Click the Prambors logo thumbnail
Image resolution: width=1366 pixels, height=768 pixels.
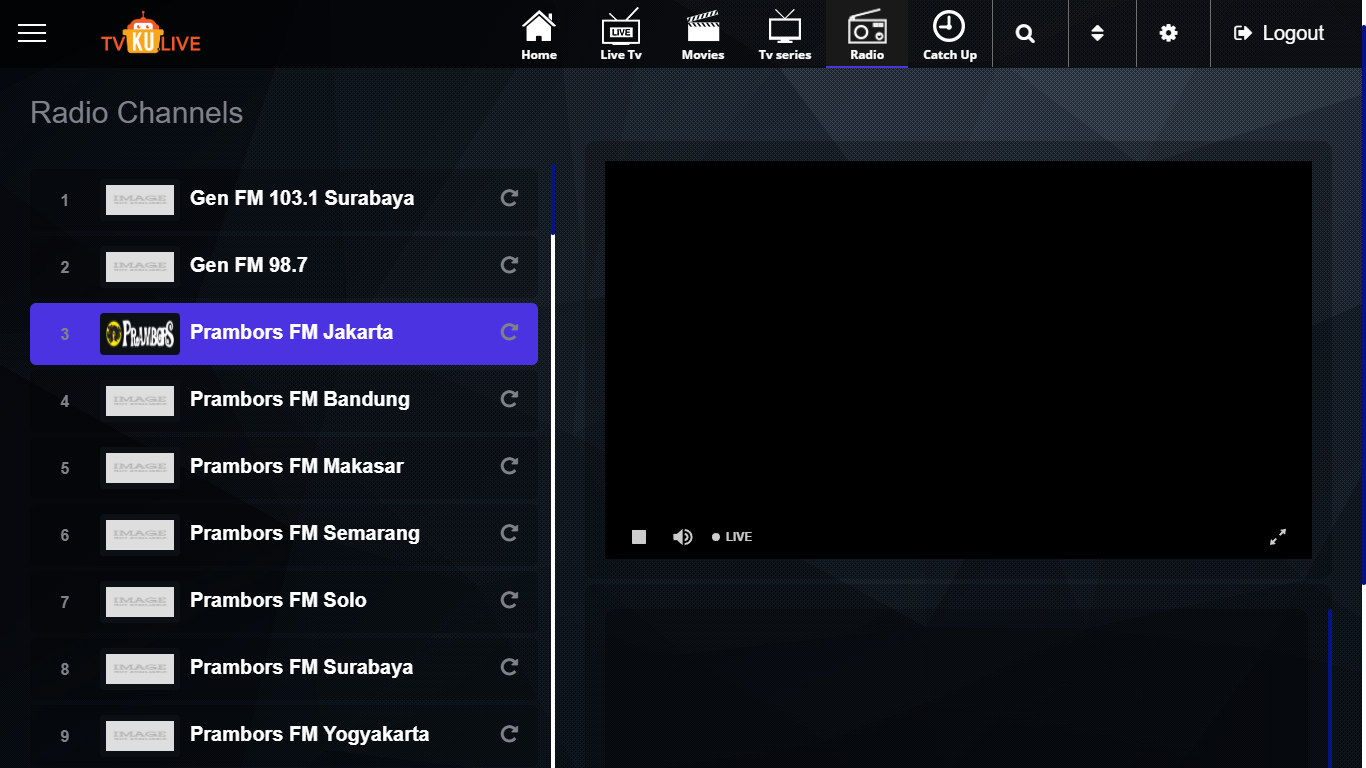[140, 334]
